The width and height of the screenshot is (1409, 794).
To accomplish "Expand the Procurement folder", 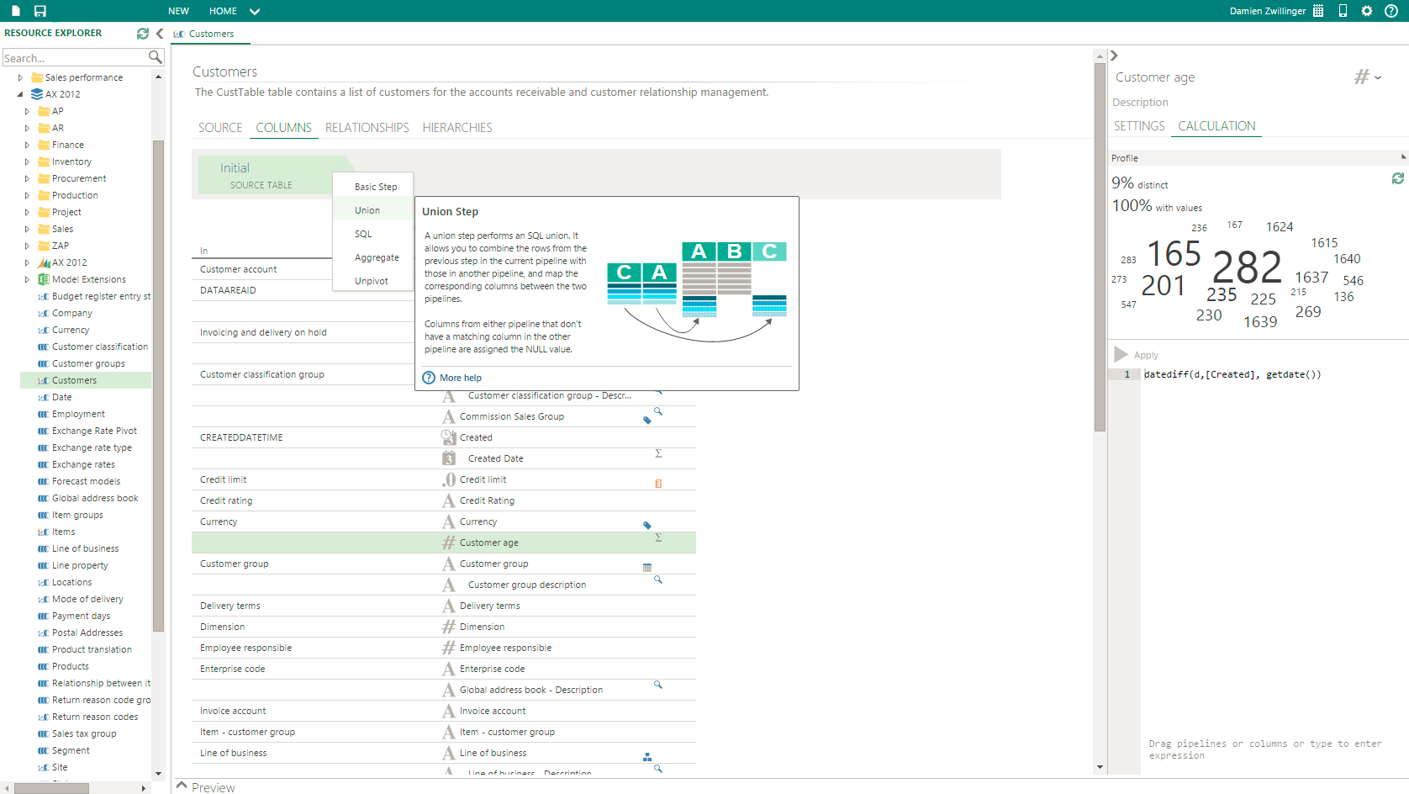I will pos(28,179).
